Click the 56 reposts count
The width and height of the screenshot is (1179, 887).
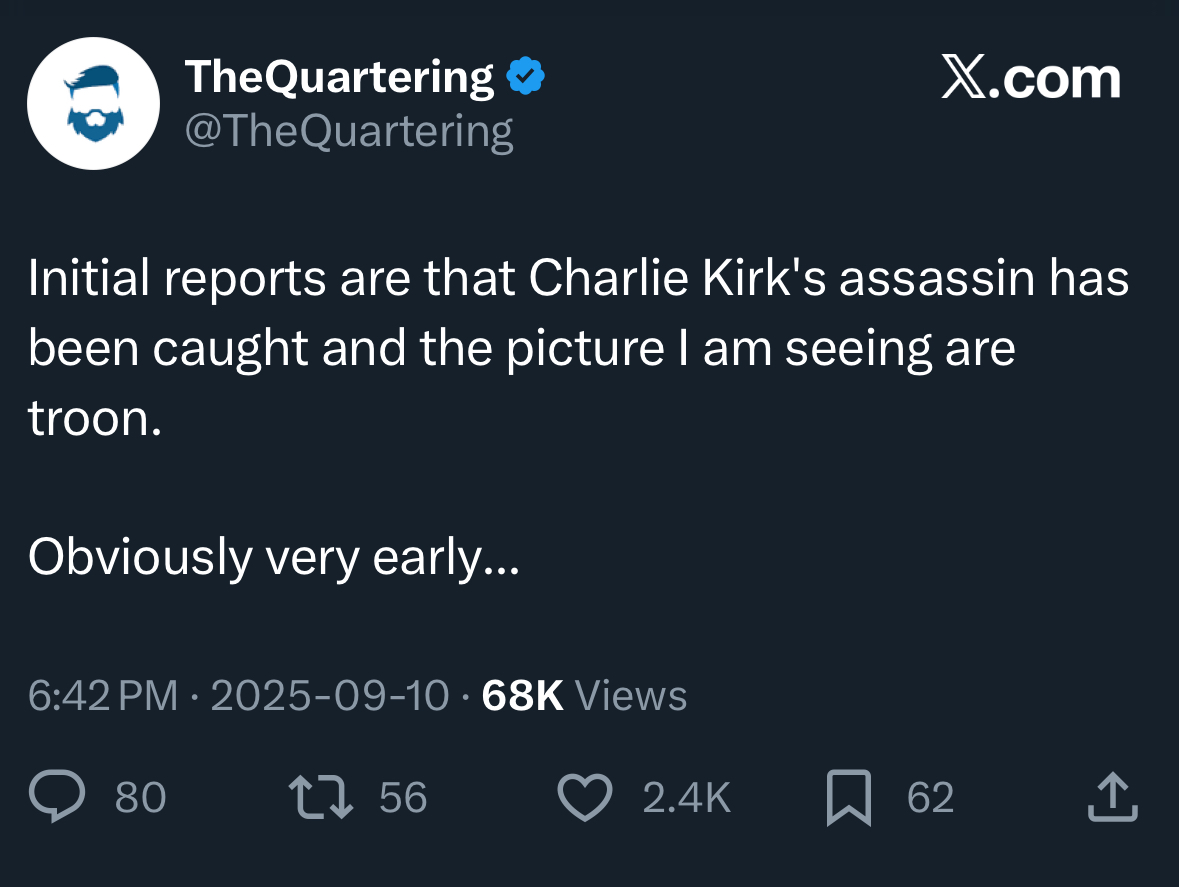point(403,798)
